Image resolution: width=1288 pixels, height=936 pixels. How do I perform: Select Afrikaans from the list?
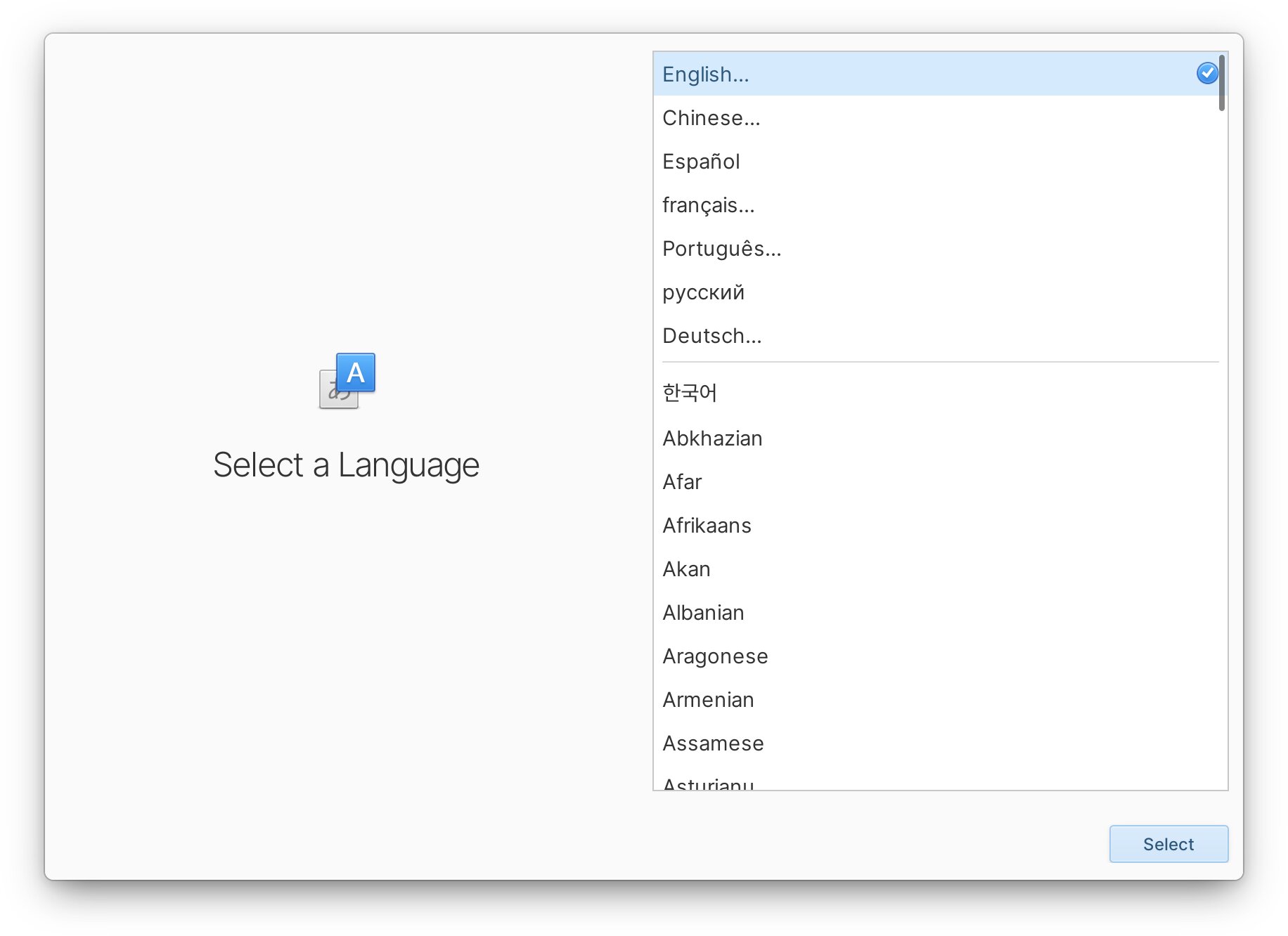tap(707, 526)
